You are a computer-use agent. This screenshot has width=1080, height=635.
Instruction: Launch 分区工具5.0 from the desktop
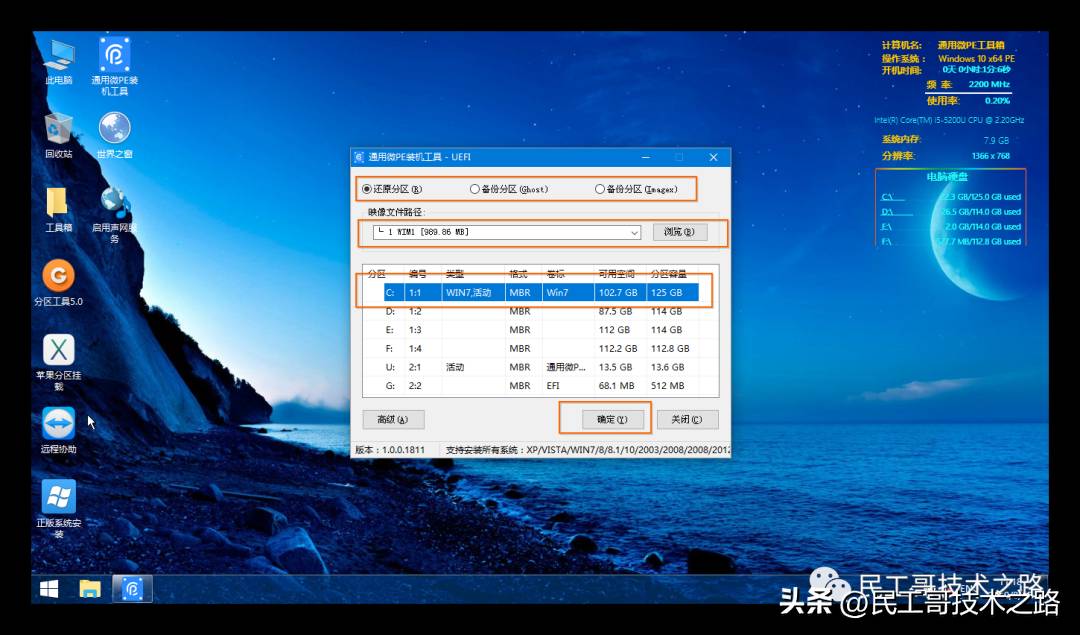click(x=59, y=283)
